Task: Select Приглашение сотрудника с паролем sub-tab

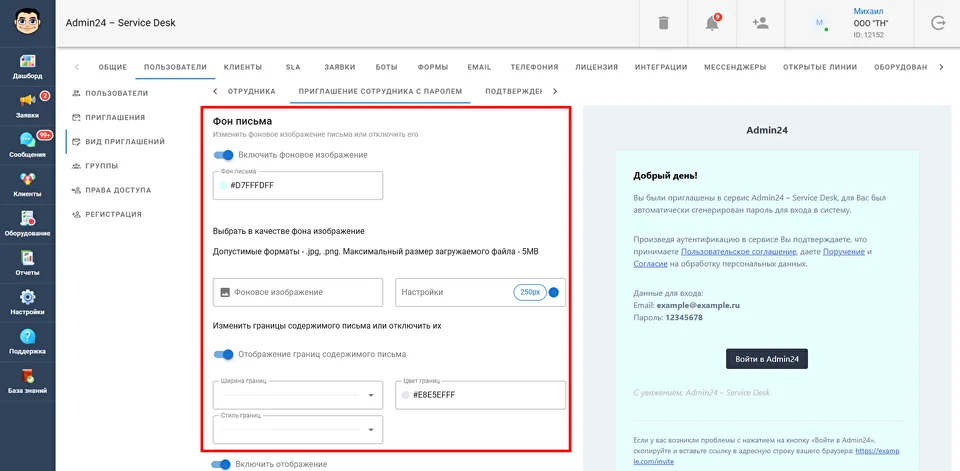Action: pyautogui.click(x=380, y=92)
